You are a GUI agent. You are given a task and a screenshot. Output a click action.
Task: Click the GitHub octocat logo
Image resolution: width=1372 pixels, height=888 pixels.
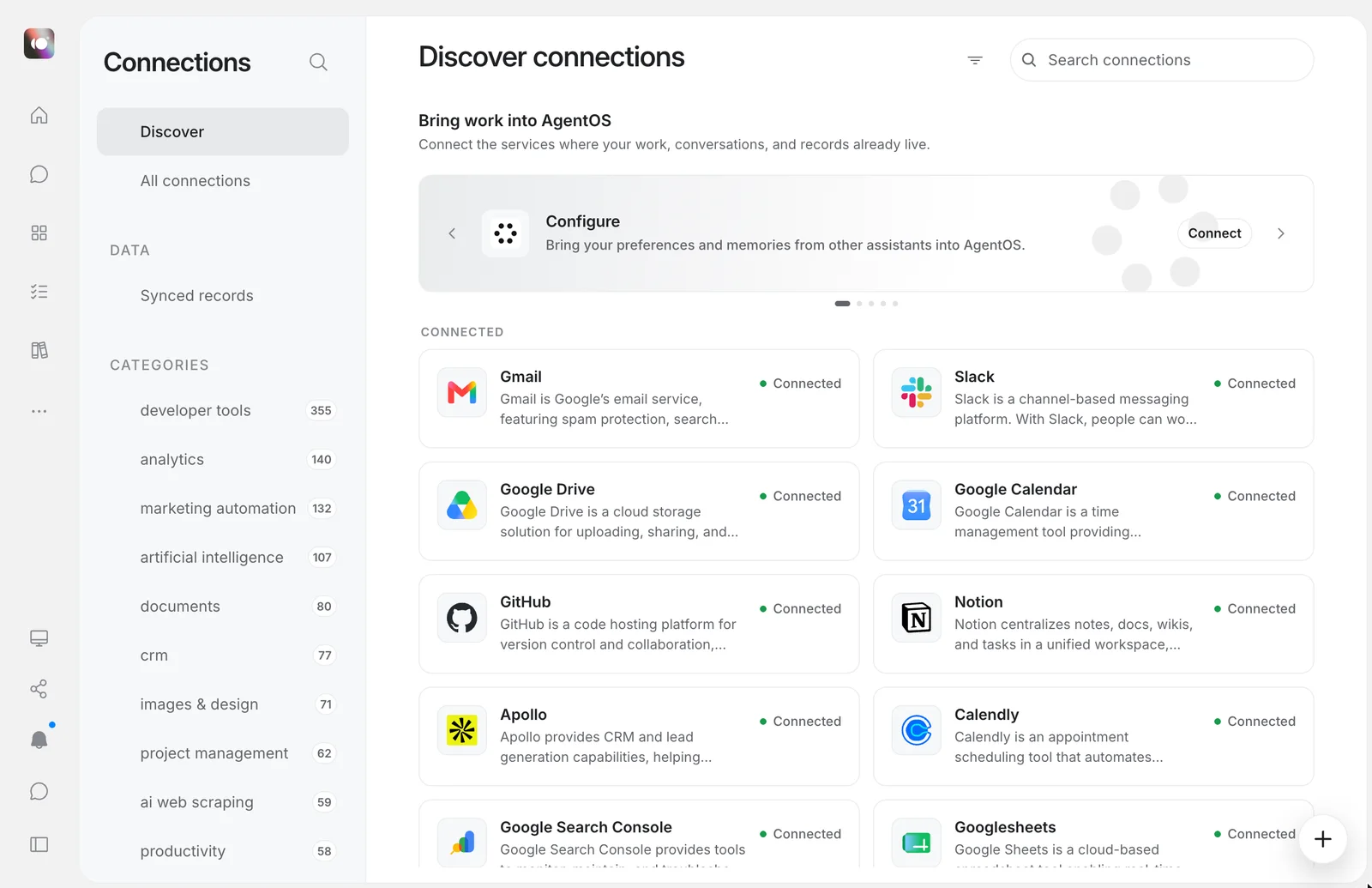(462, 618)
